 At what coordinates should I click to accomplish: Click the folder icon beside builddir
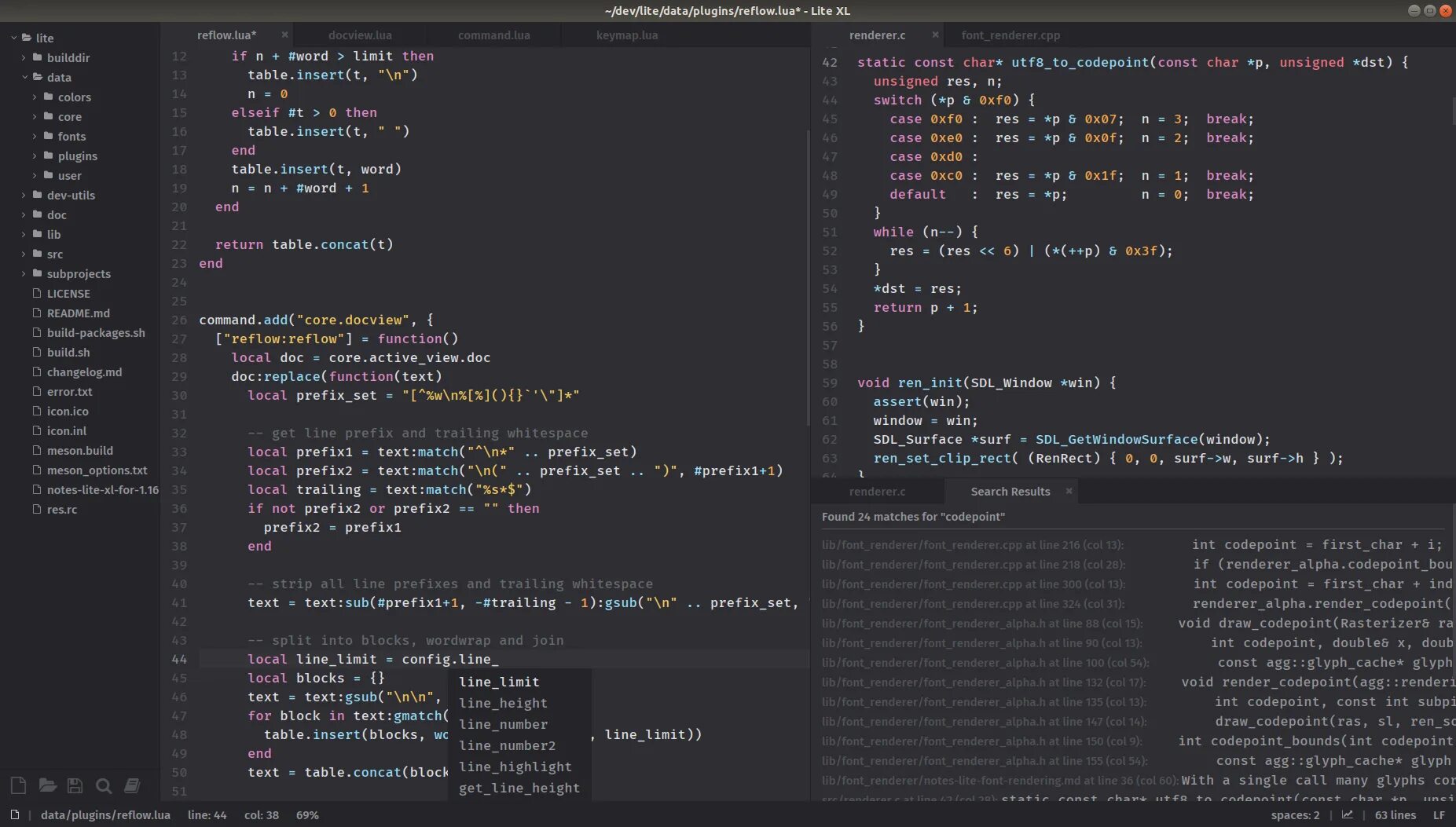tap(37, 57)
